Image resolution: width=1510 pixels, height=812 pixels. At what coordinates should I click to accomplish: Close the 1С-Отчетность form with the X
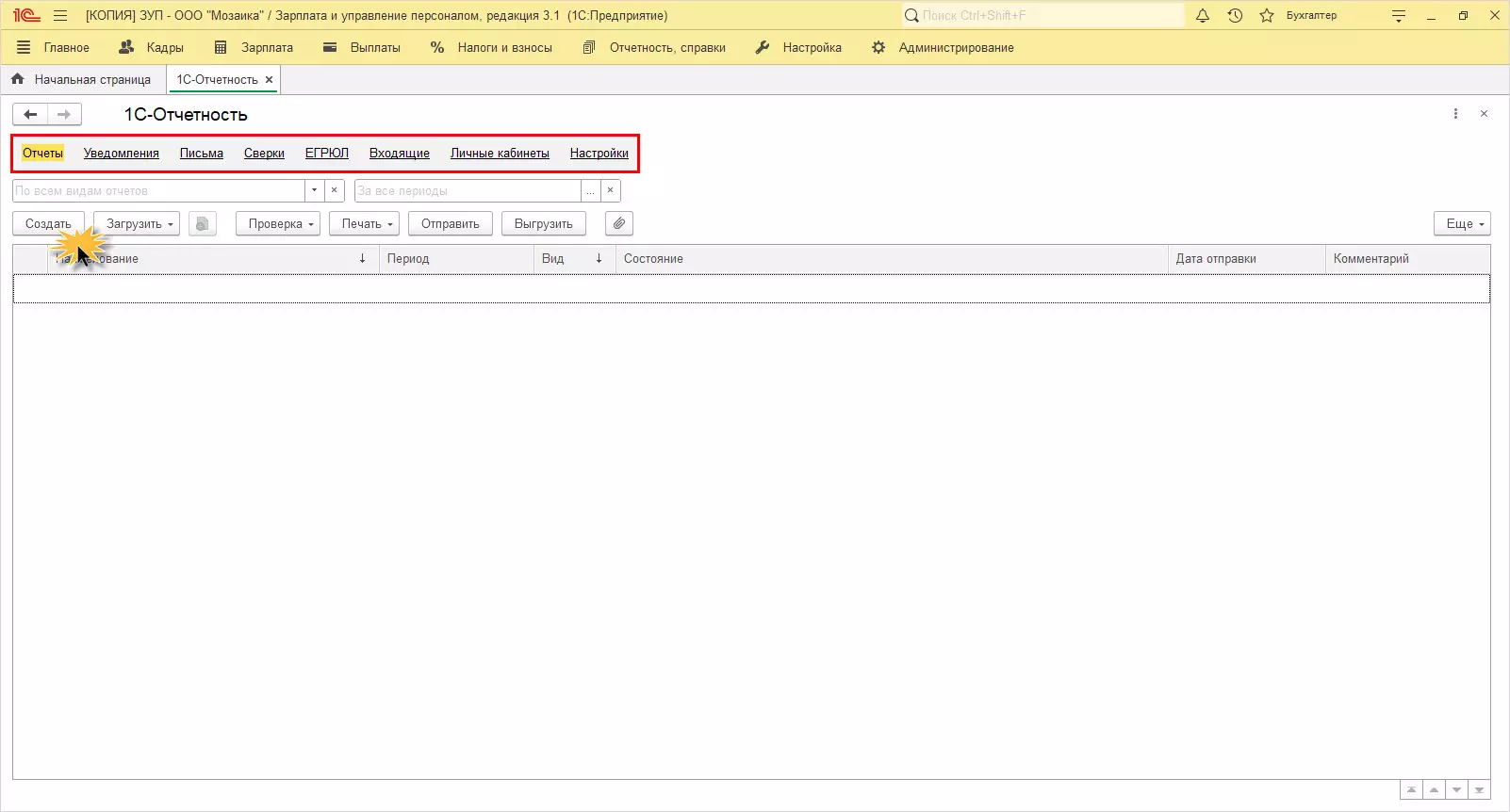point(1484,114)
